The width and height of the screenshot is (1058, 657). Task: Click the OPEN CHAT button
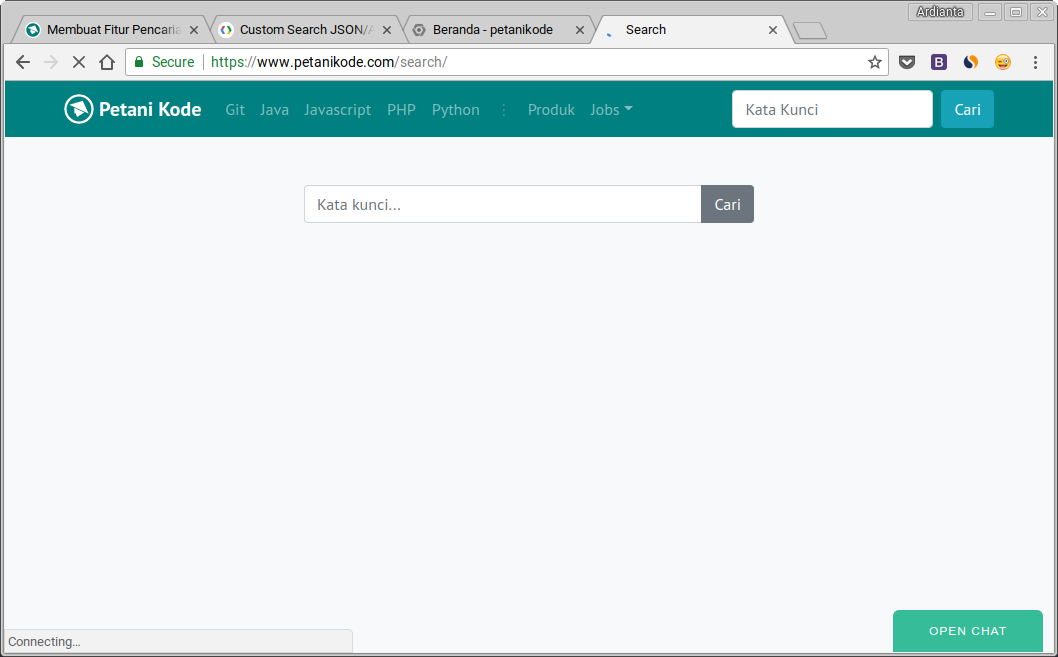(967, 631)
